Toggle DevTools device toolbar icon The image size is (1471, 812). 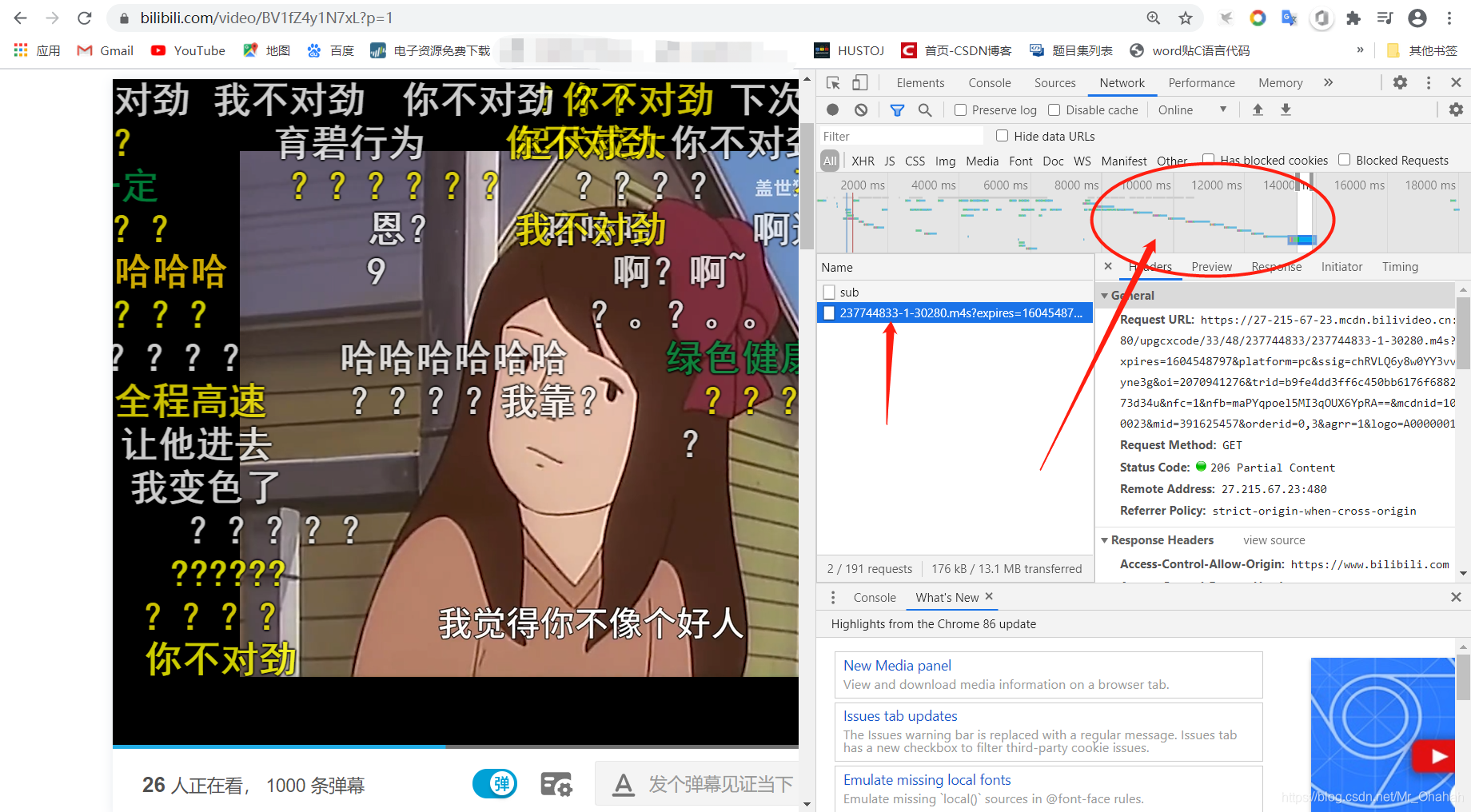click(860, 82)
